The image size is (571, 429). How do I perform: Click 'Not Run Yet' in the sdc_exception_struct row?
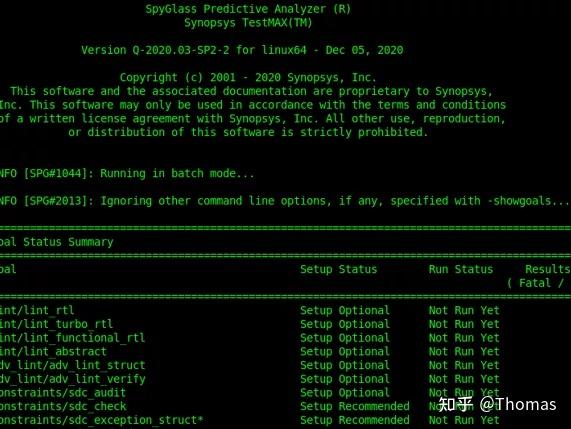click(x=464, y=420)
